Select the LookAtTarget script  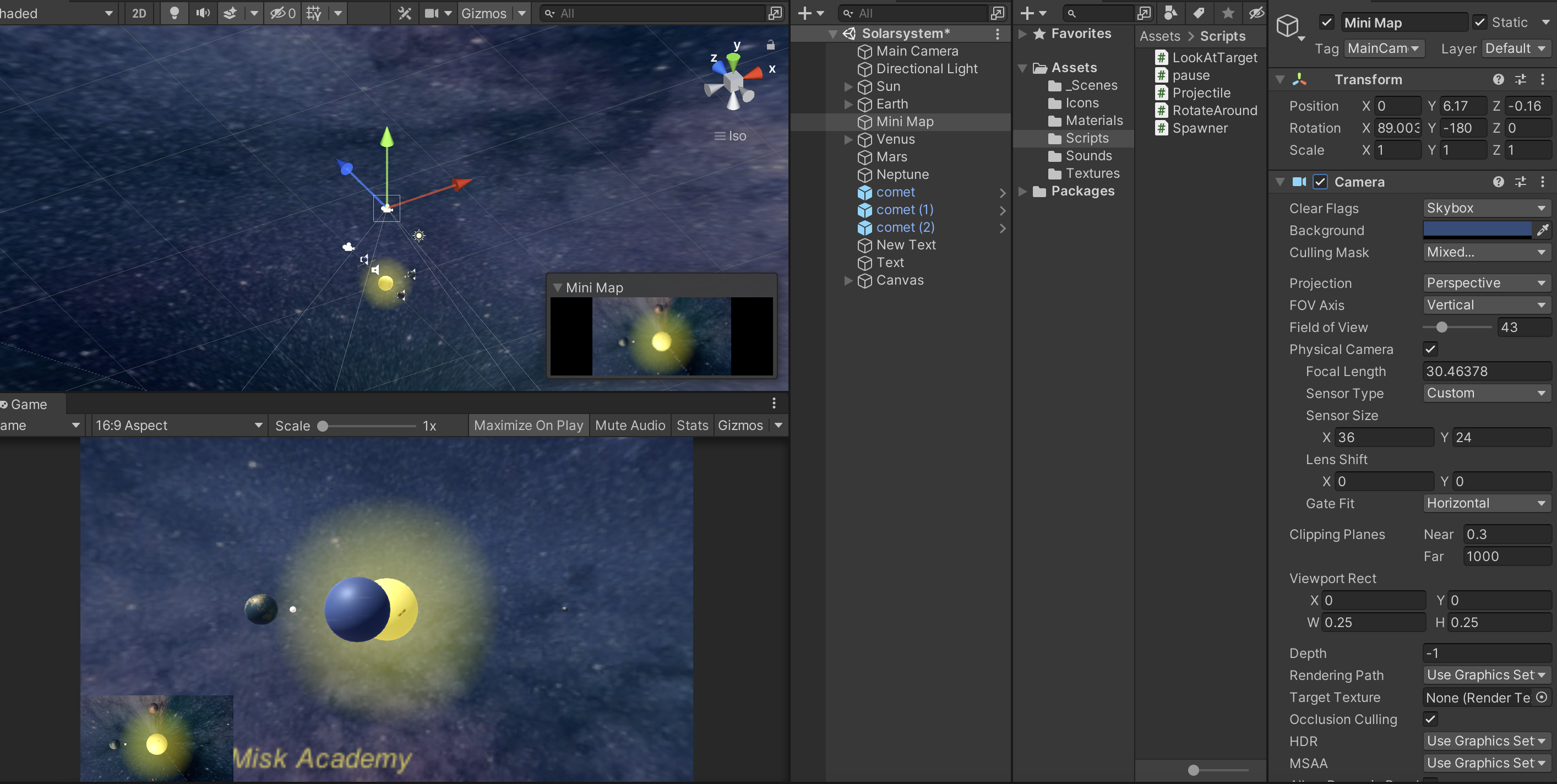[x=1206, y=57]
